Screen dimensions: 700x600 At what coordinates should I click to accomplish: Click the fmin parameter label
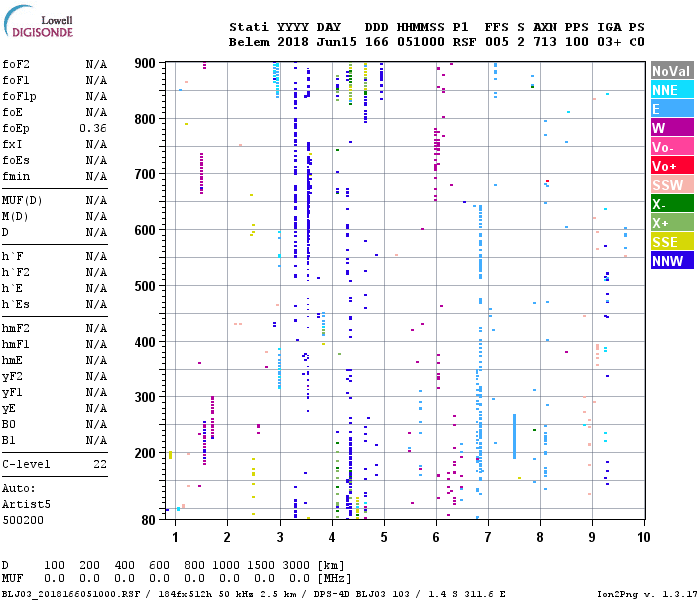(x=16, y=176)
